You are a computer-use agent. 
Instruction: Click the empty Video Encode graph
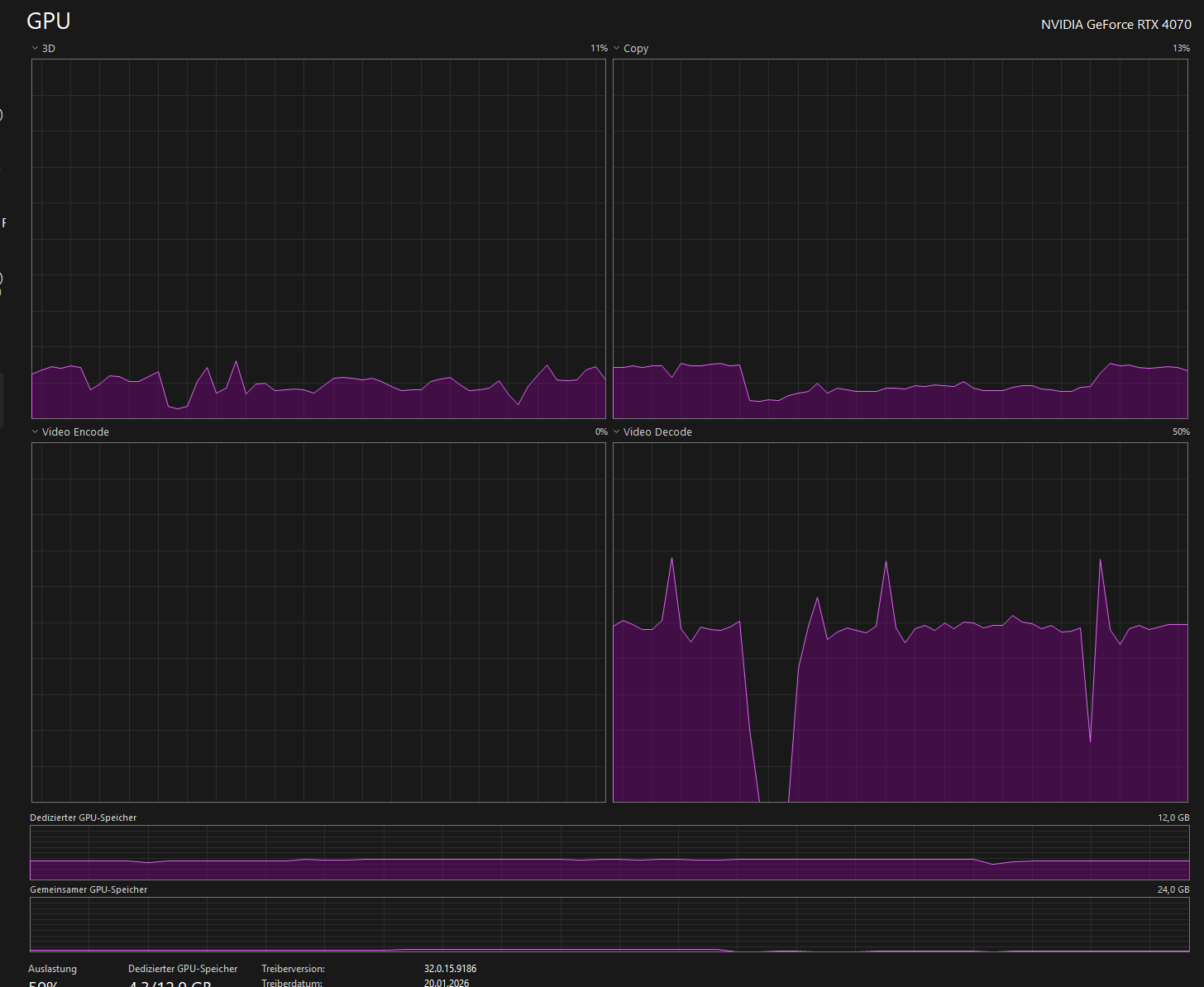coord(318,622)
